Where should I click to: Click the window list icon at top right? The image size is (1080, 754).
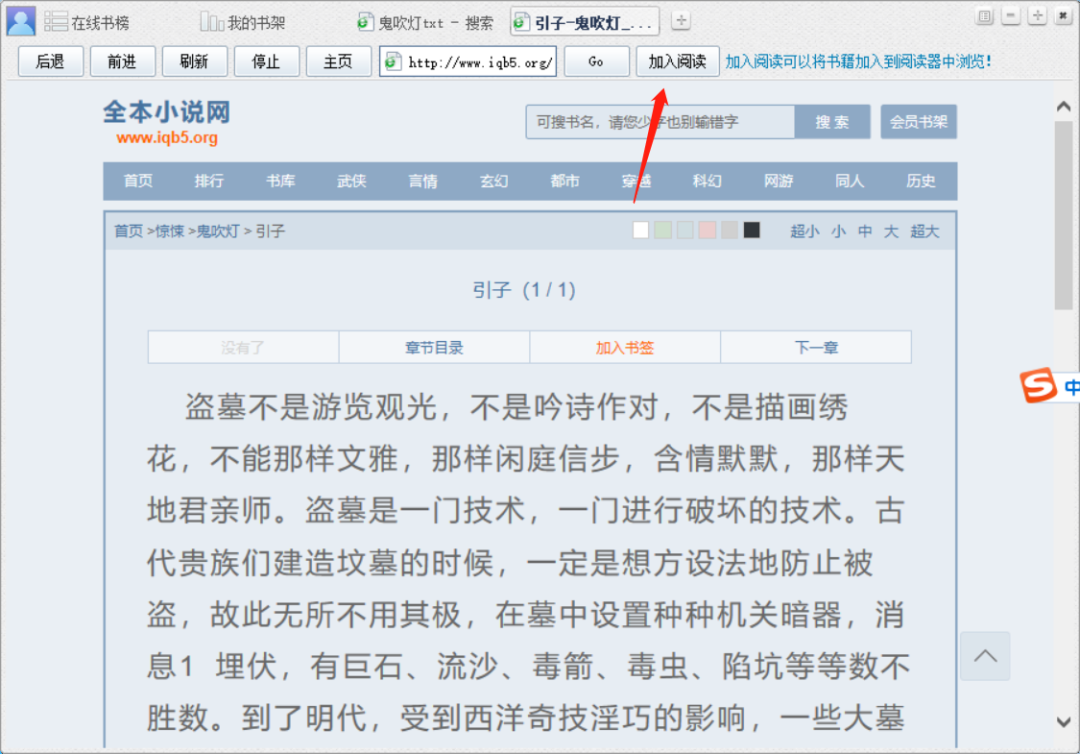(985, 16)
